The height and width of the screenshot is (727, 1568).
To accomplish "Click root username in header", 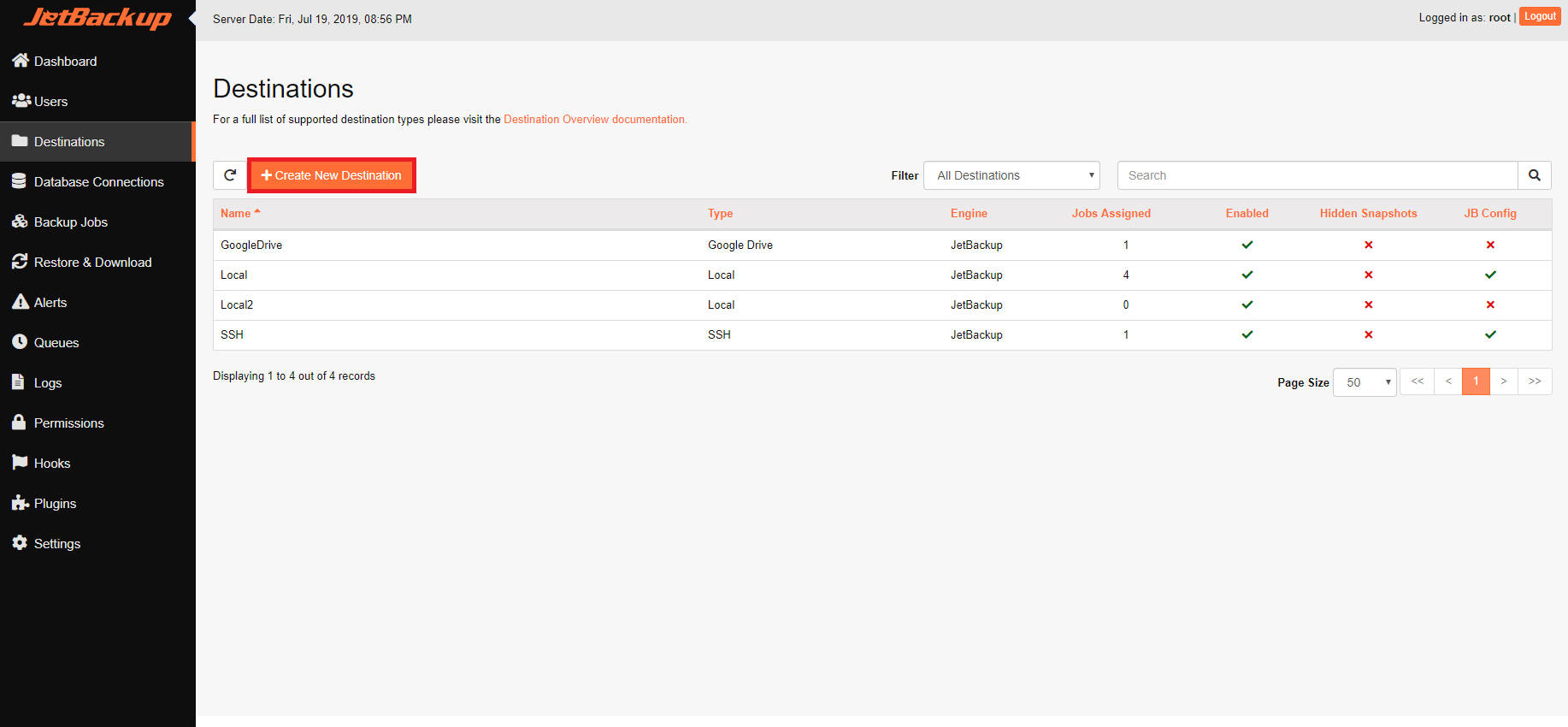I will pos(1500,17).
